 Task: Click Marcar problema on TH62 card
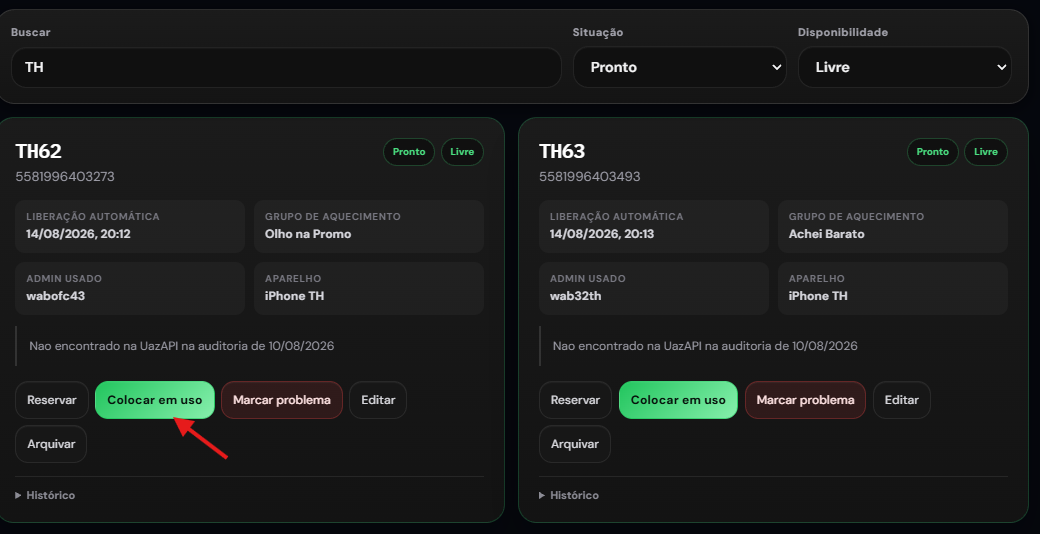point(282,400)
